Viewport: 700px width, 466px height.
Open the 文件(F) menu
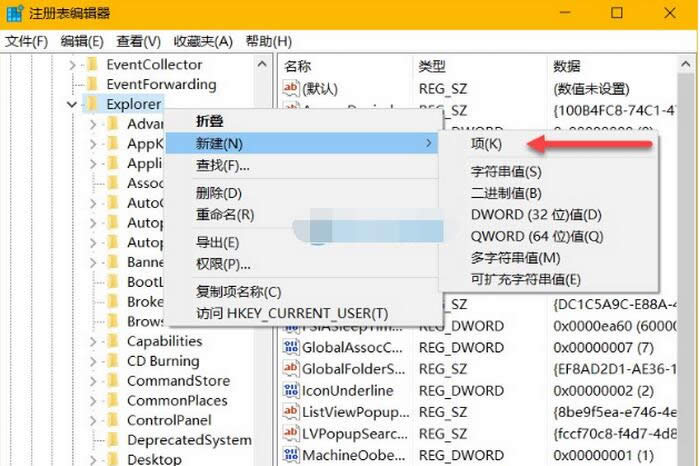(x=27, y=41)
